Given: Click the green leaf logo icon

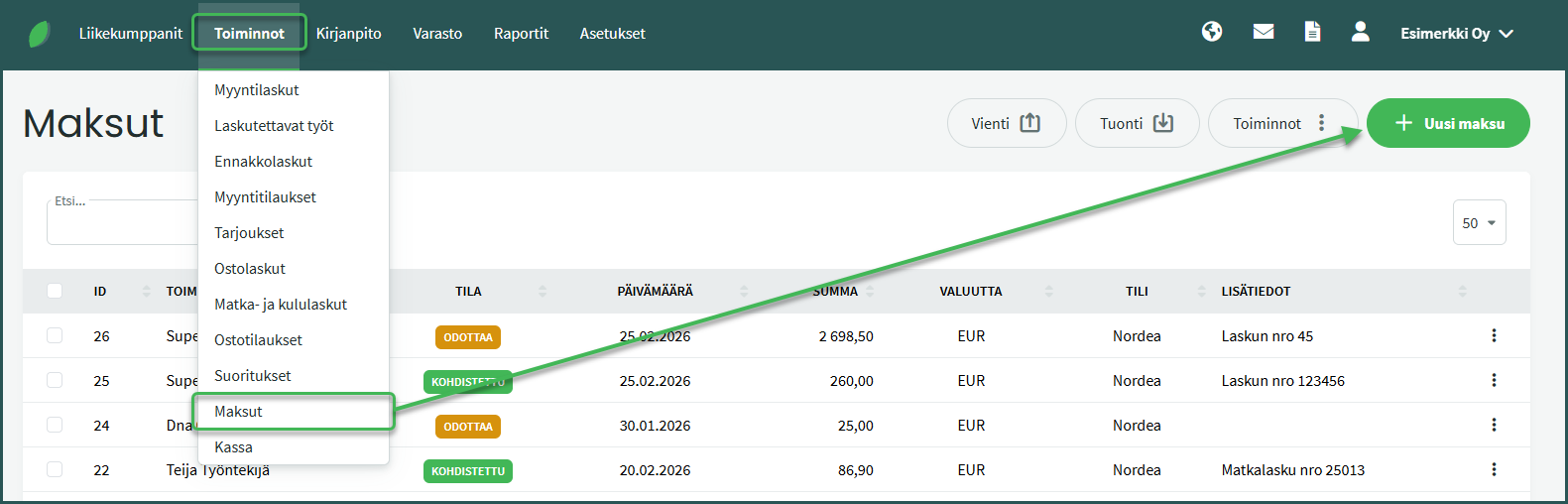Looking at the screenshot, I should 40,34.
